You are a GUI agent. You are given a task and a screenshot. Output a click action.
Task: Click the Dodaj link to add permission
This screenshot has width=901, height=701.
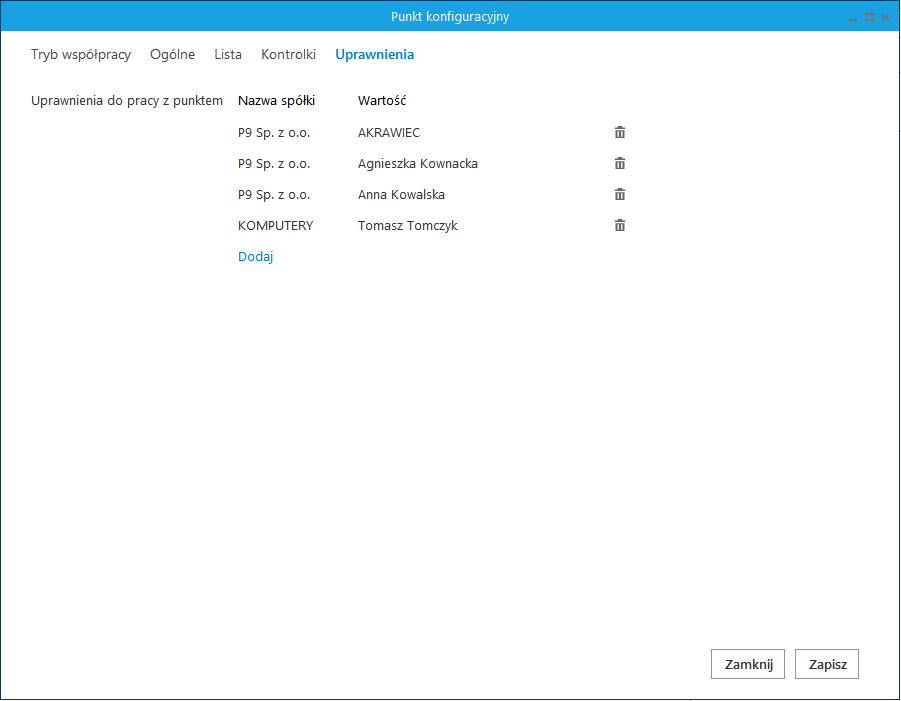[256, 256]
